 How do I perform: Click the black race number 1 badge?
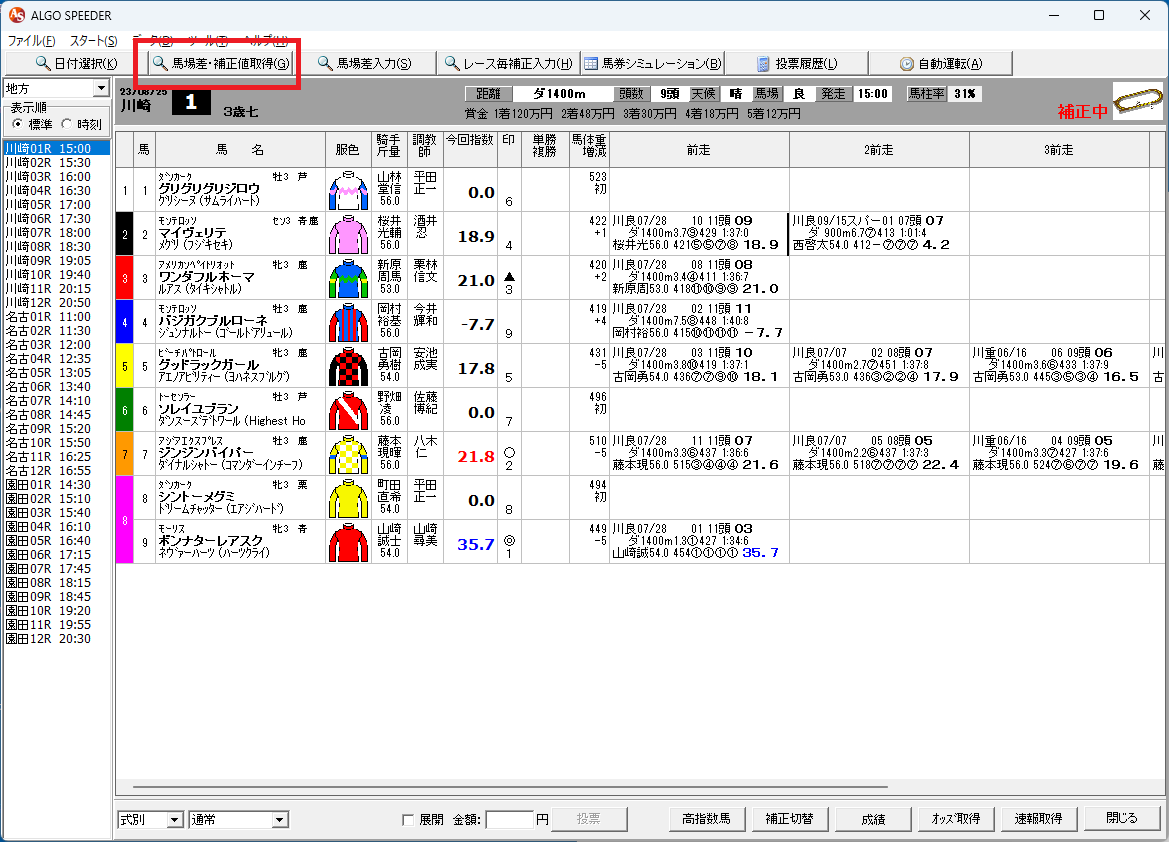191,101
